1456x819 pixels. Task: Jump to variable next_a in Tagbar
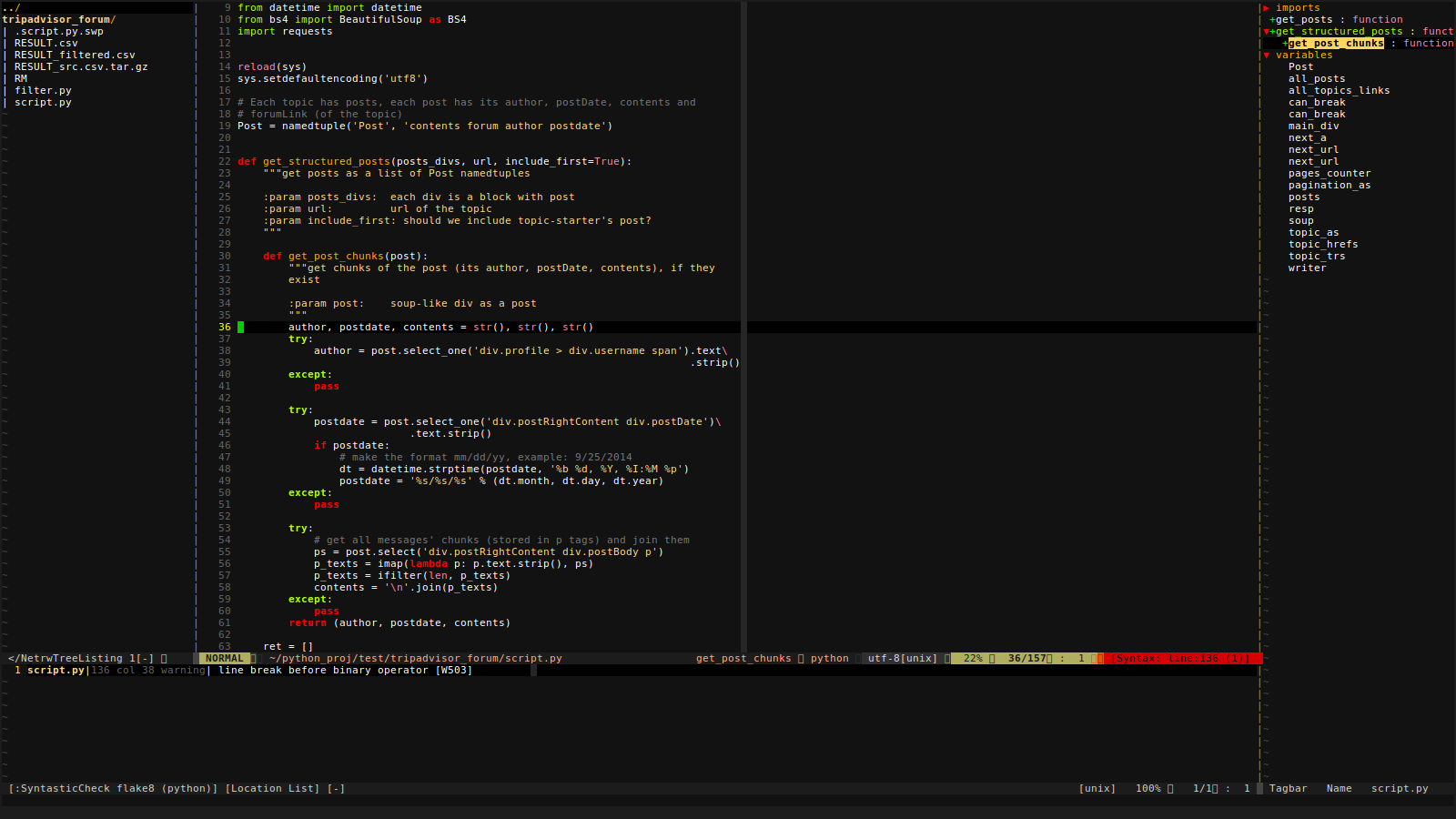pos(1307,137)
